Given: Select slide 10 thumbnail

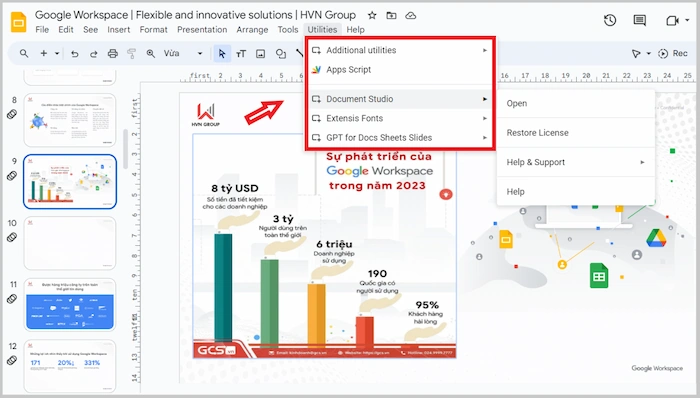Looking at the screenshot, I should pyautogui.click(x=70, y=243).
